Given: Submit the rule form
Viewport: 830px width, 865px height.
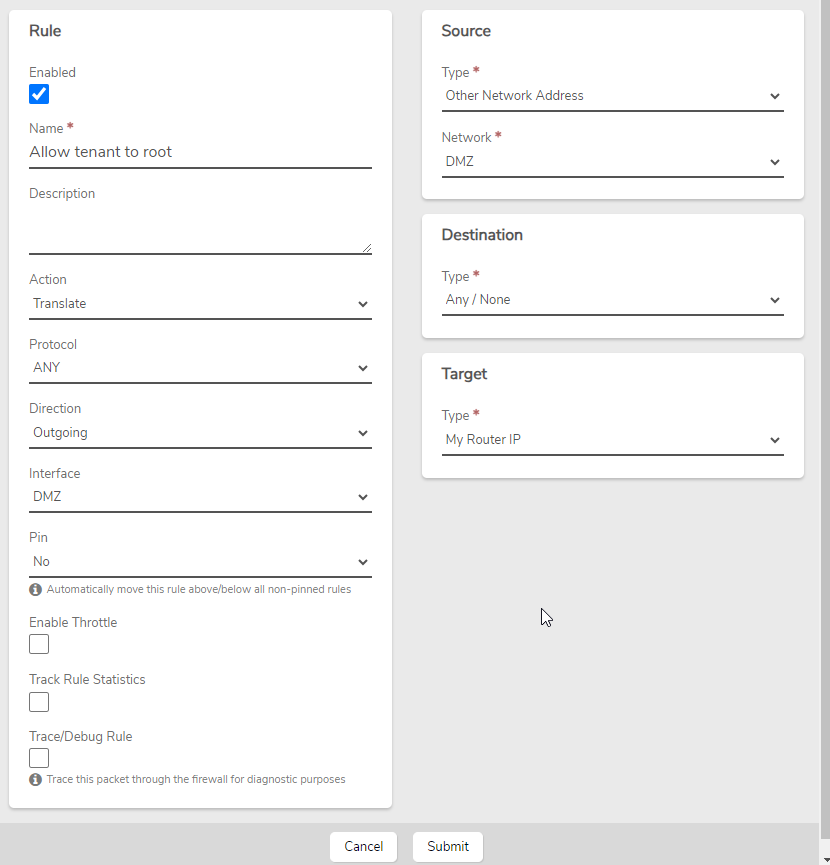Looking at the screenshot, I should pyautogui.click(x=448, y=846).
